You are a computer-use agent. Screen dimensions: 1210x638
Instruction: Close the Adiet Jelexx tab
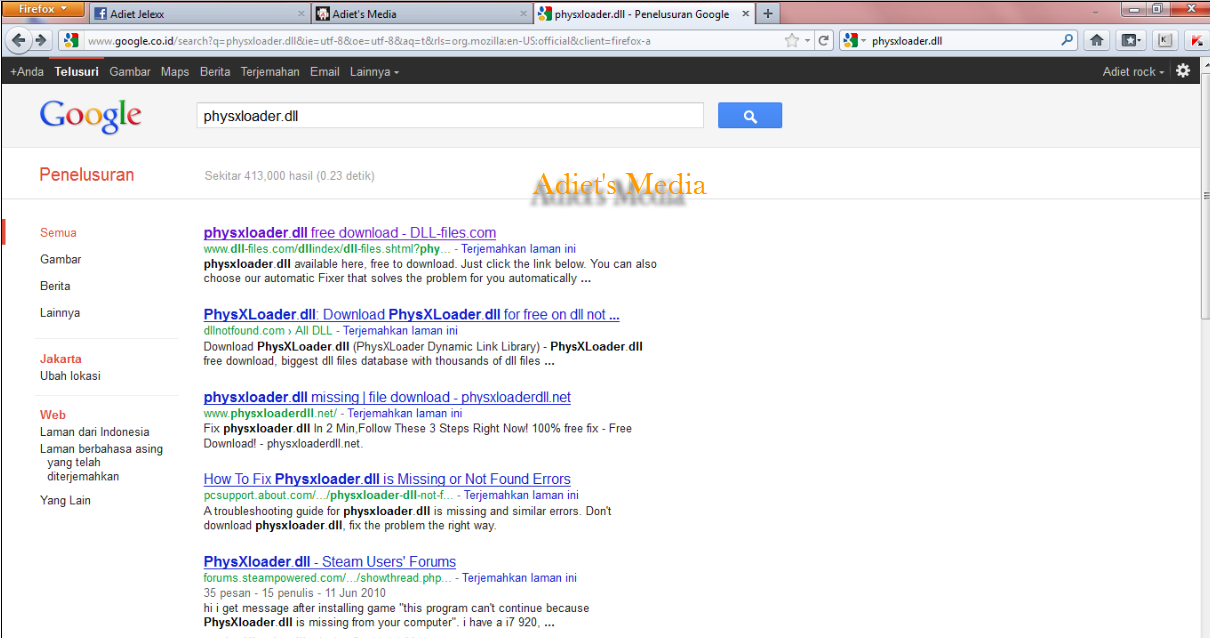click(x=302, y=14)
